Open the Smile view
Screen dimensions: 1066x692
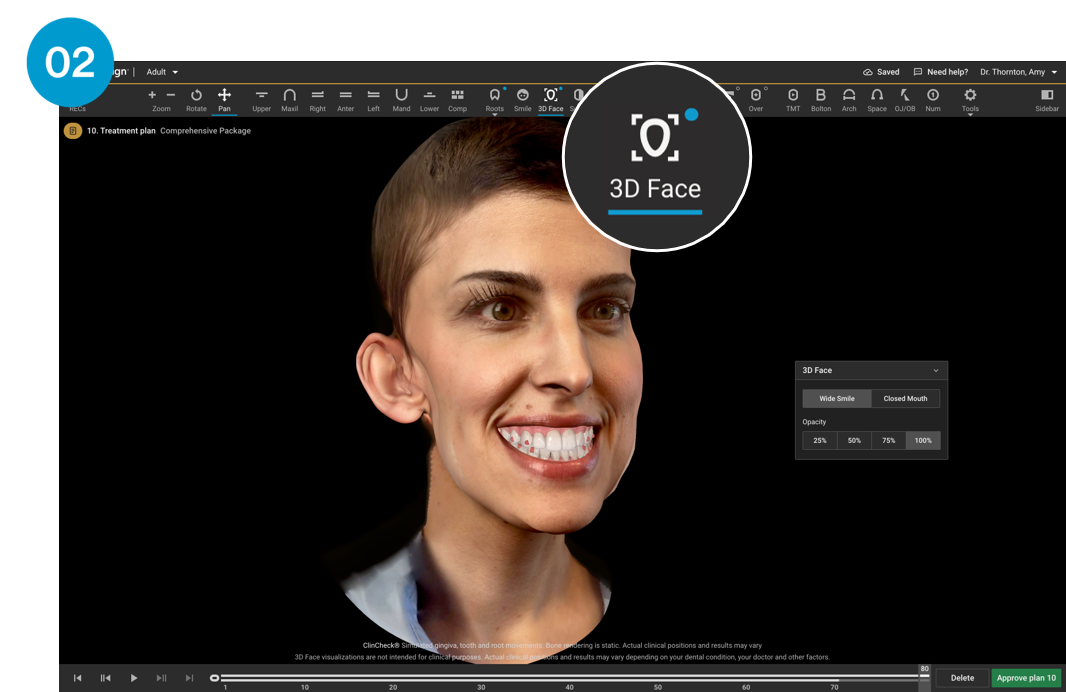[x=522, y=99]
